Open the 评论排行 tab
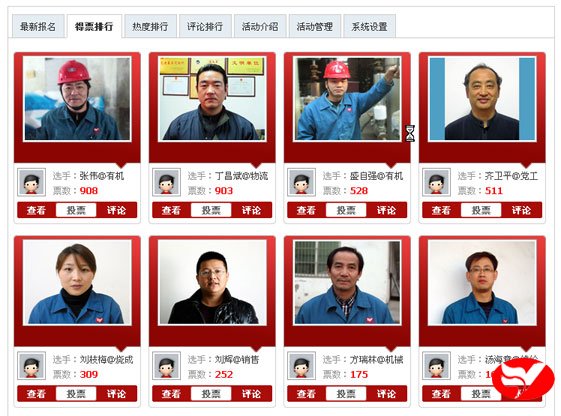Image resolution: width=561 pixels, height=416 pixels. [205, 26]
